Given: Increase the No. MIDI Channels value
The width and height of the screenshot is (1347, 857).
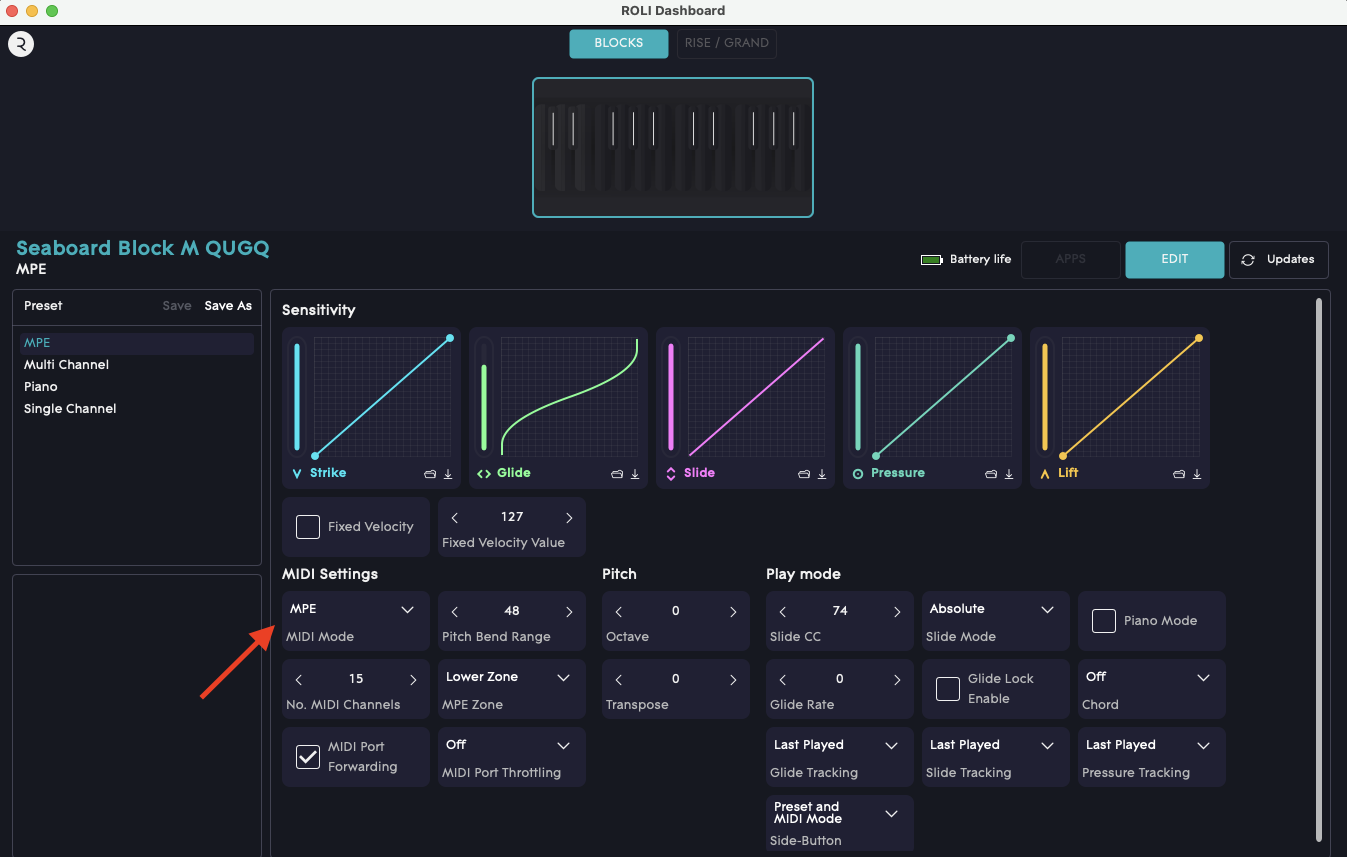Looking at the screenshot, I should (413, 680).
